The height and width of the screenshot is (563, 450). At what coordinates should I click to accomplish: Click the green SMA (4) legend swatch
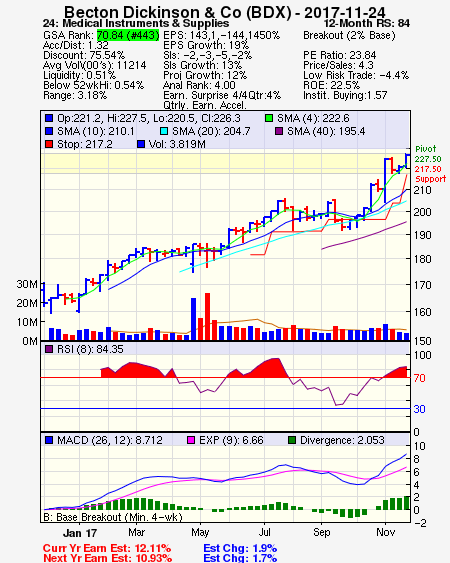click(269, 118)
